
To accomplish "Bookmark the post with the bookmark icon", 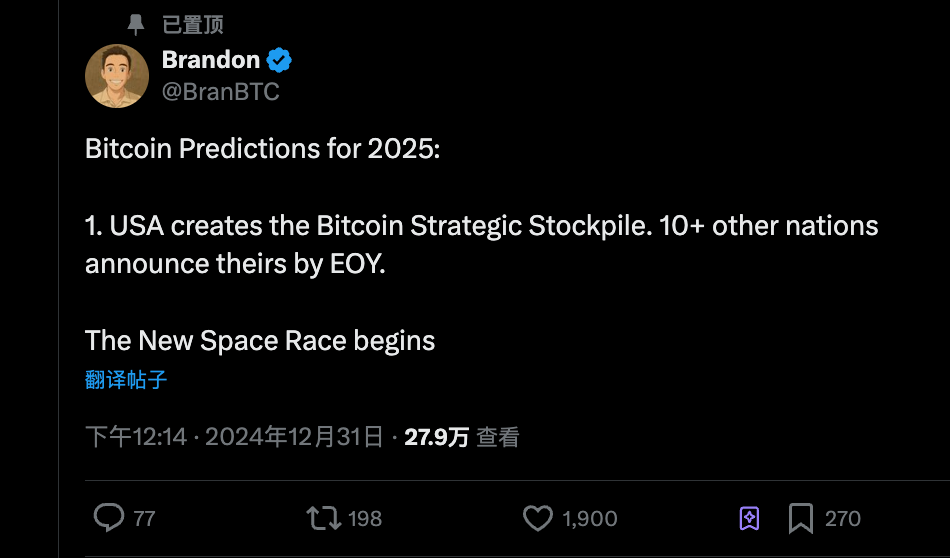I will click(x=801, y=517).
